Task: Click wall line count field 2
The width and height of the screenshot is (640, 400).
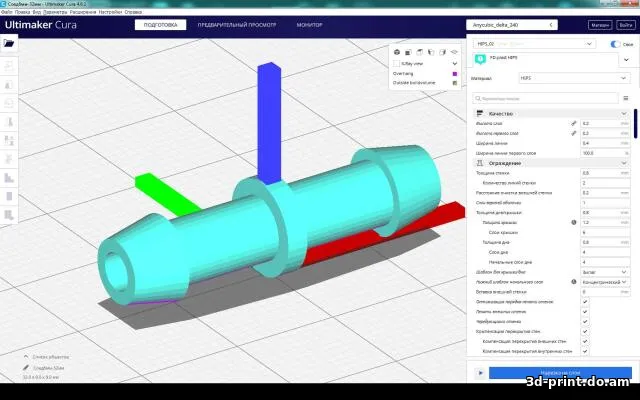Action: pyautogui.click(x=605, y=183)
